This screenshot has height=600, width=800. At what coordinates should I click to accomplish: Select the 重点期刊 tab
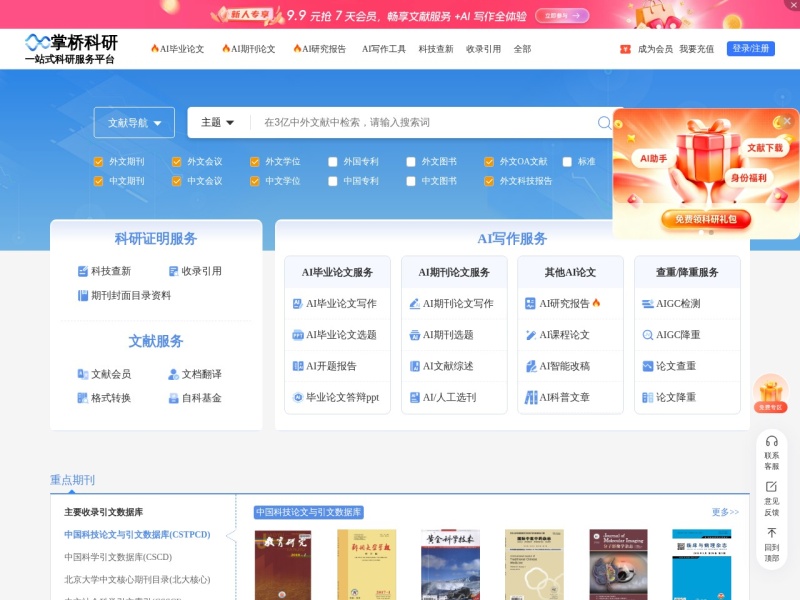click(72, 480)
